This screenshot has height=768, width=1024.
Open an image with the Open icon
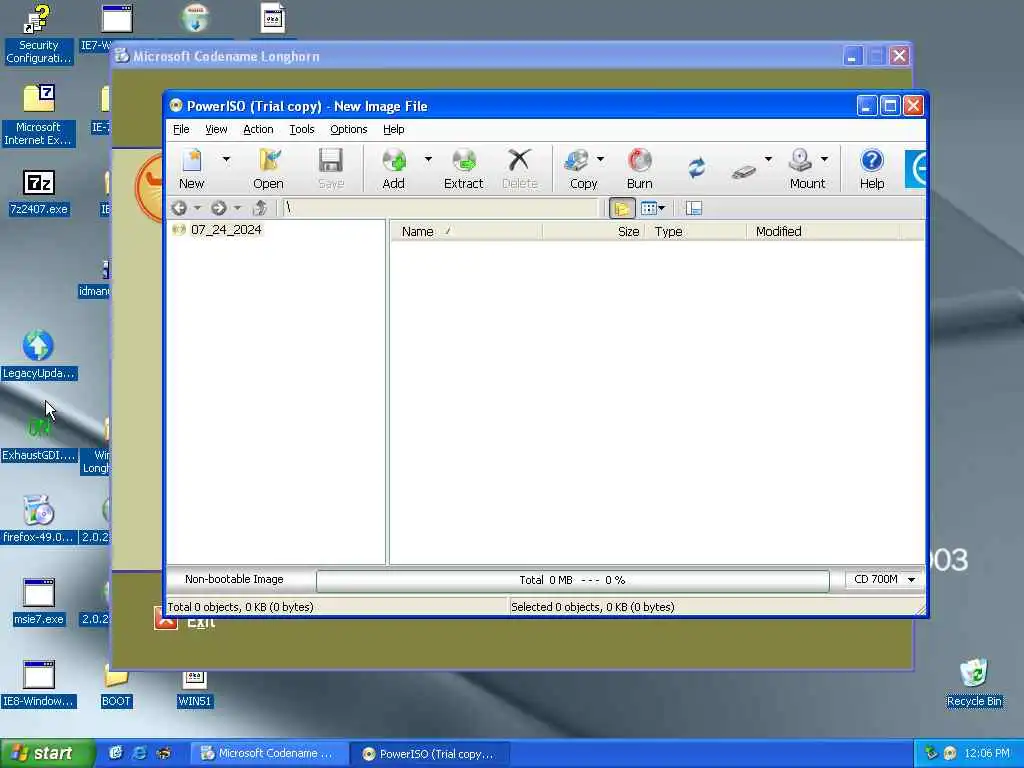coord(268,168)
